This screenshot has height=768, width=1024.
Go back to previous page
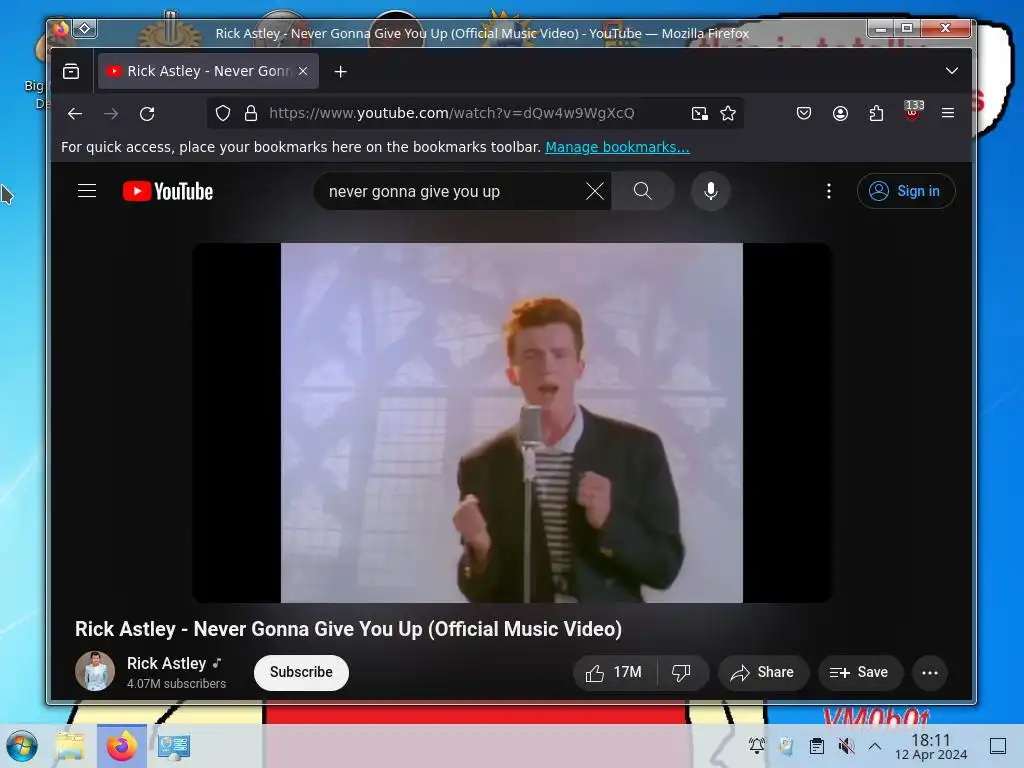click(x=75, y=113)
